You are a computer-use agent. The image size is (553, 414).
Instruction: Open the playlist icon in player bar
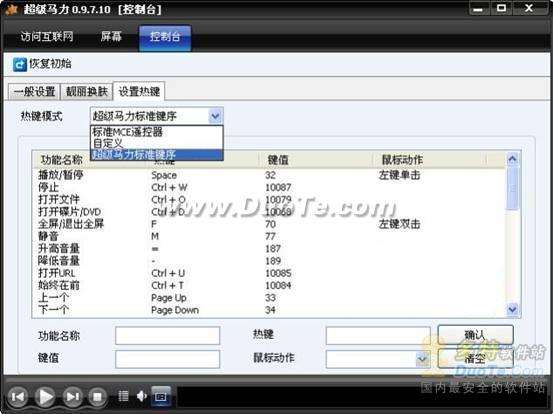click(x=123, y=396)
